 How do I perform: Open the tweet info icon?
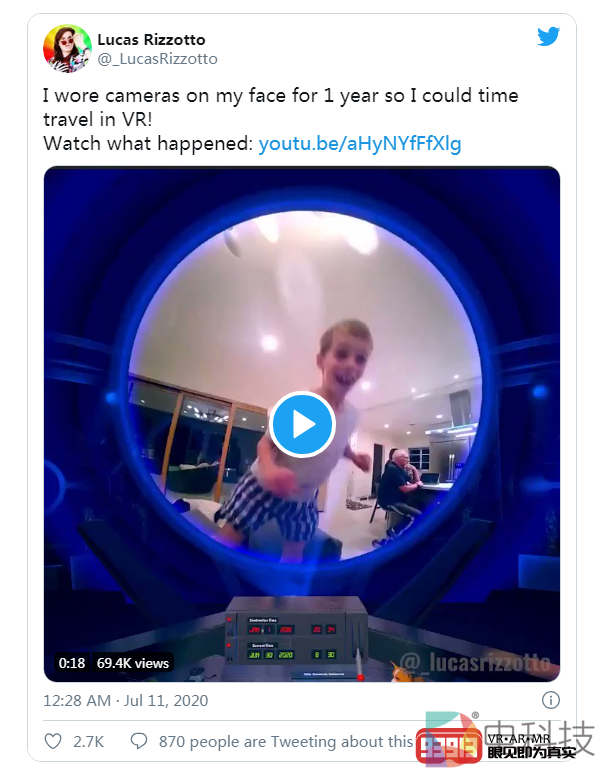pyautogui.click(x=551, y=699)
